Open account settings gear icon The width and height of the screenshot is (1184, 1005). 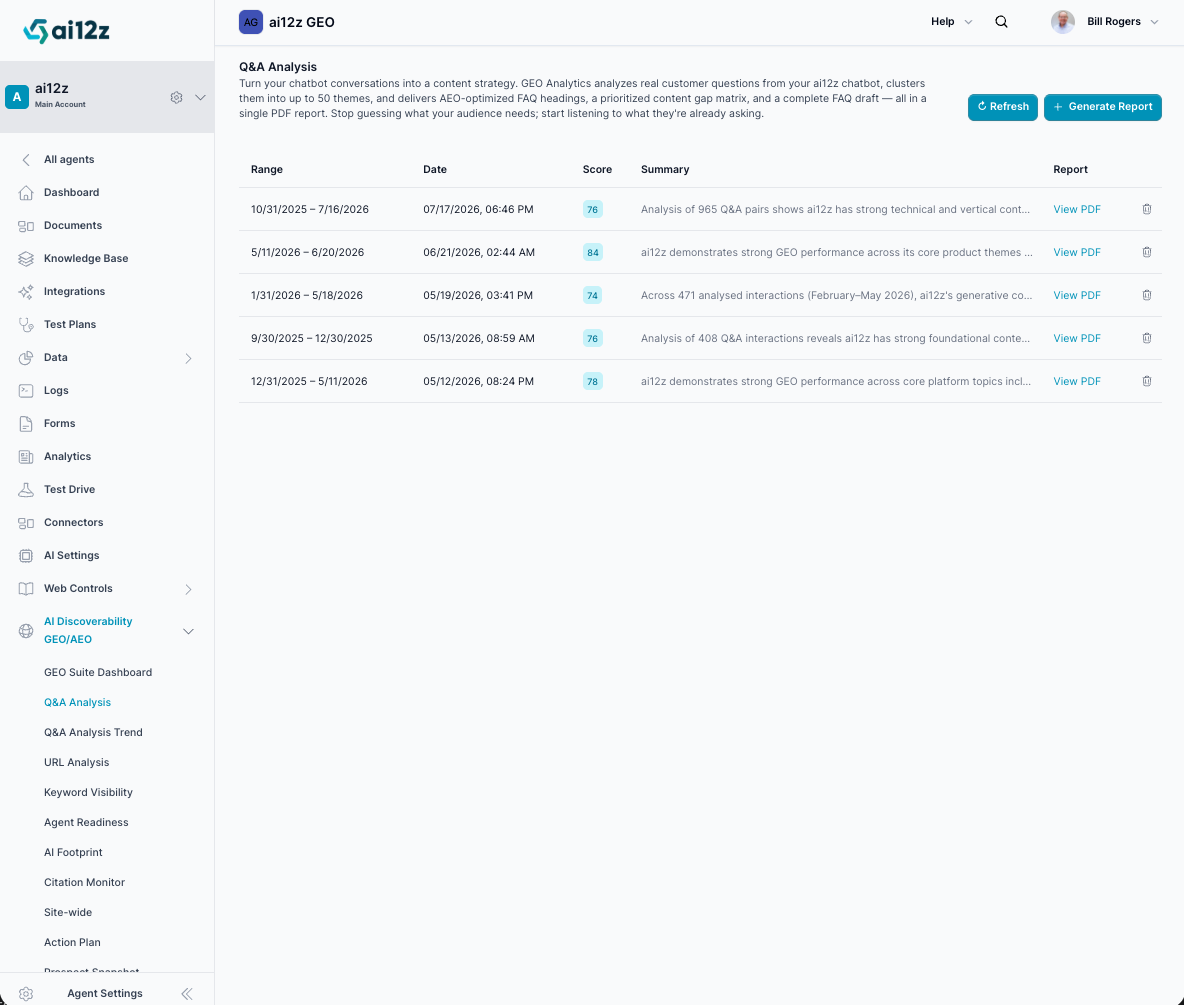(176, 97)
